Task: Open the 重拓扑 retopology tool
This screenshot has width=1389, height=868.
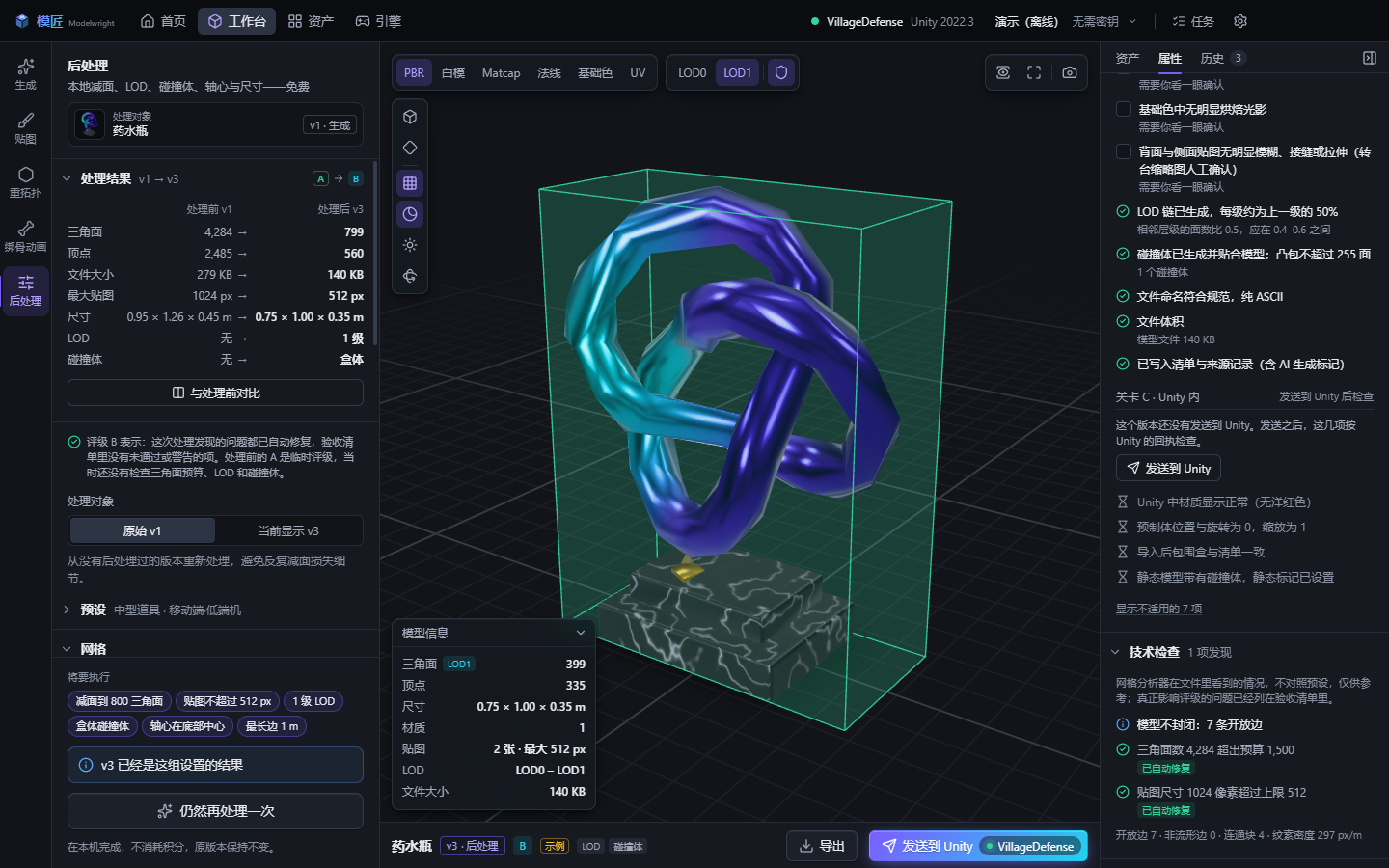Action: coord(25,182)
